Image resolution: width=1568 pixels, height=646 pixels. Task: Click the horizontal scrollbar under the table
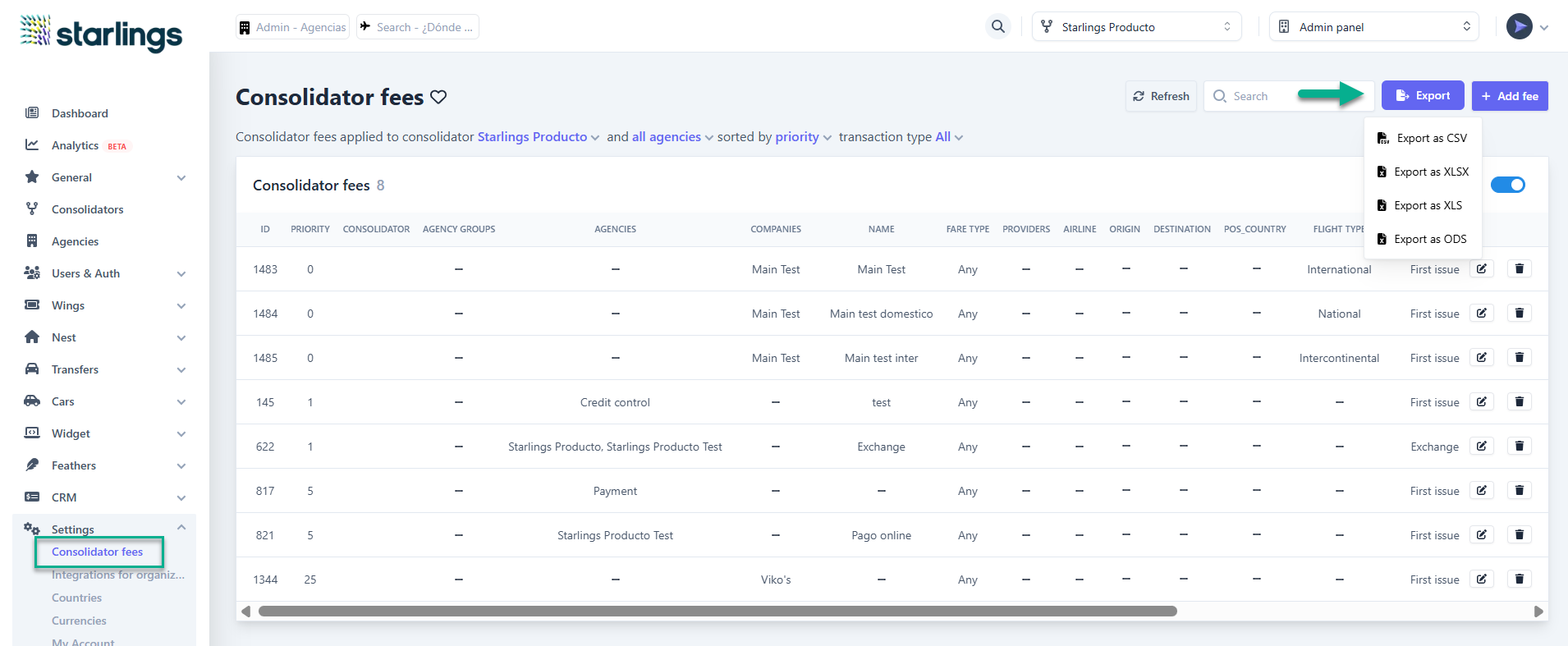pyautogui.click(x=717, y=612)
